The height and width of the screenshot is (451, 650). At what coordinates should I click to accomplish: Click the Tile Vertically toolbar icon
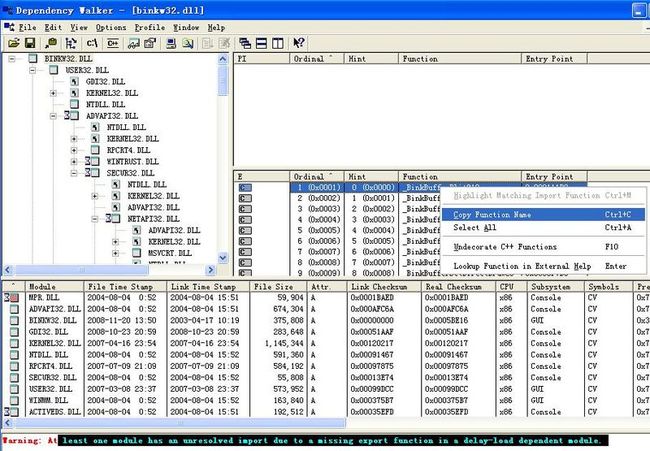[x=278, y=43]
